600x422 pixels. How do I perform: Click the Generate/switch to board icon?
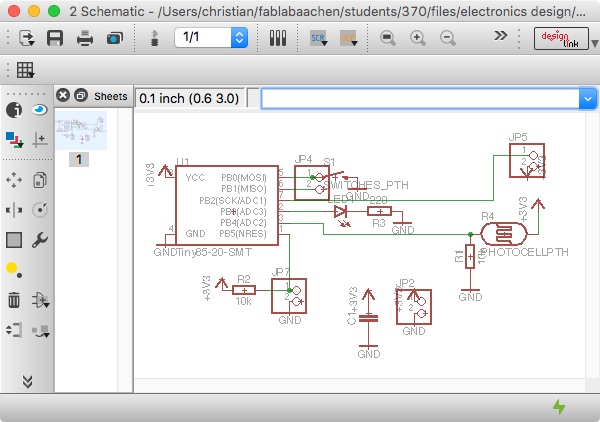pos(155,38)
